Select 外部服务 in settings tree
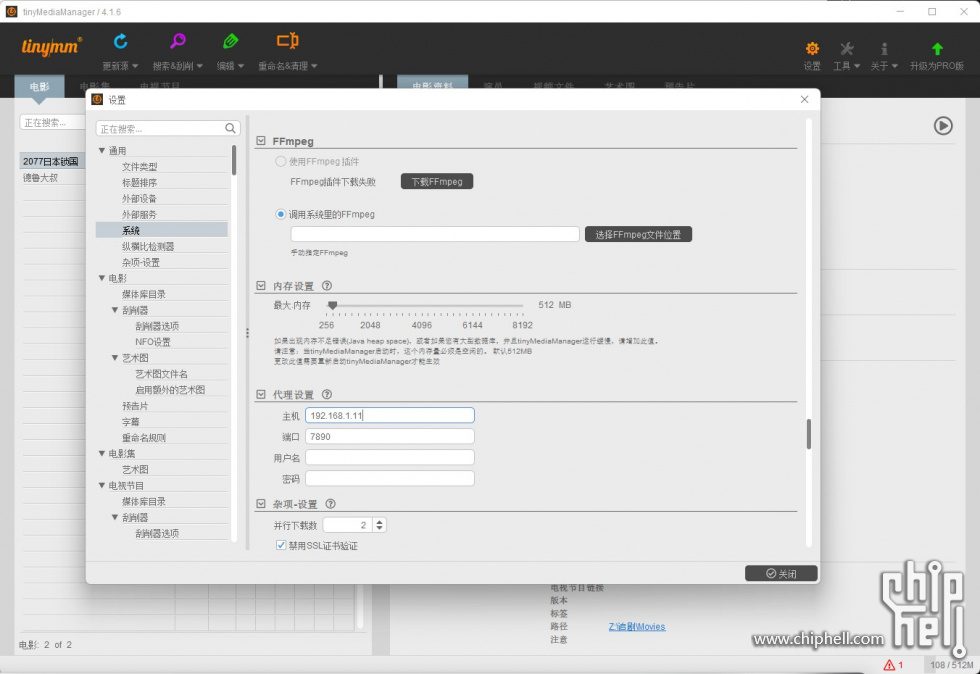 pyautogui.click(x=139, y=214)
